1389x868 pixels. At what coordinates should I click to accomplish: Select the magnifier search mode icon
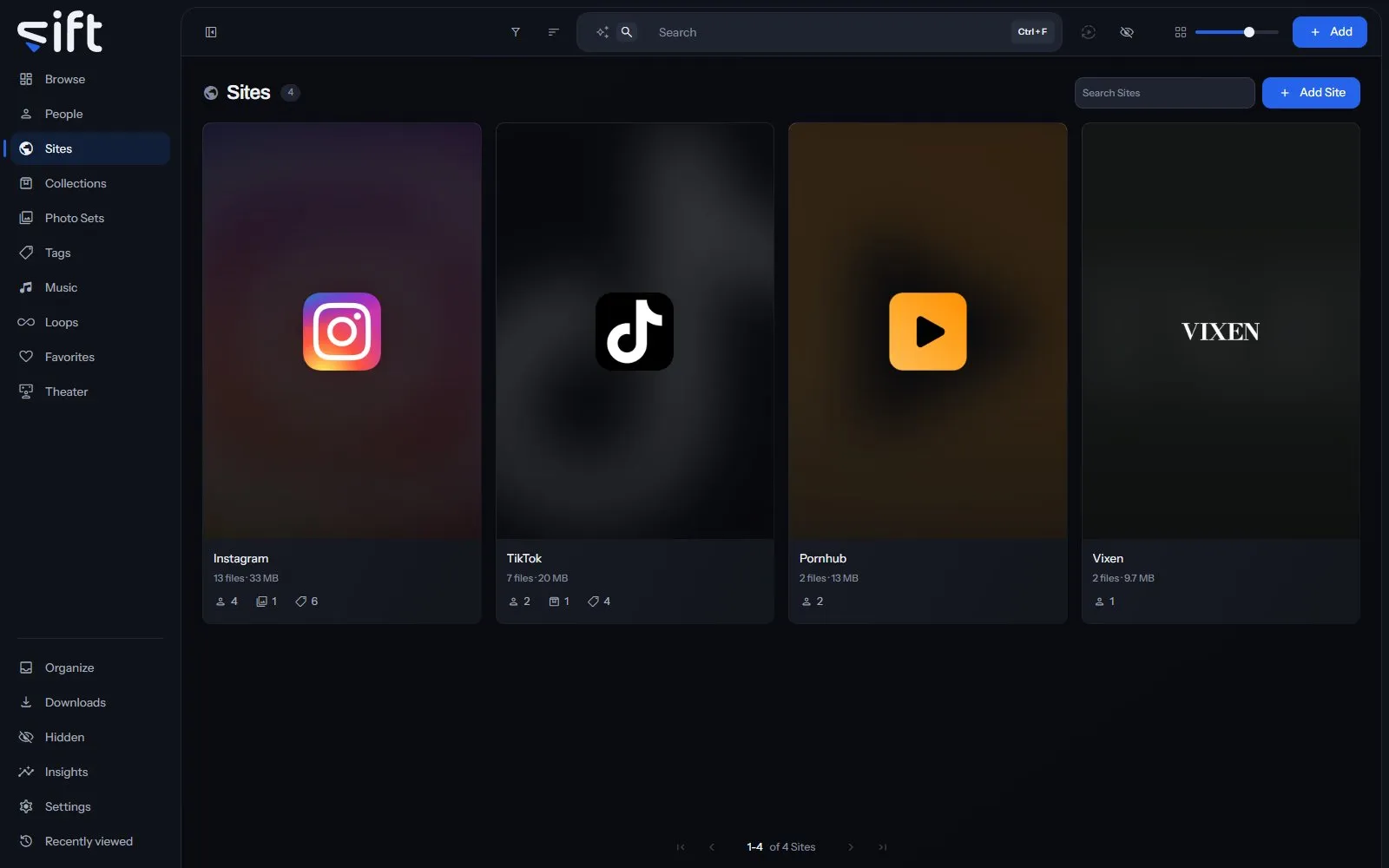click(x=627, y=32)
